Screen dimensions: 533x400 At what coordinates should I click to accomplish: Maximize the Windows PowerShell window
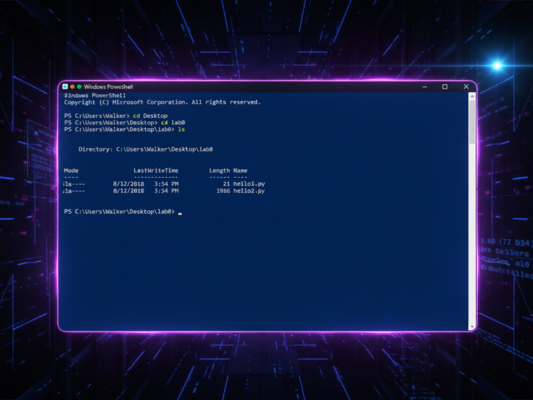point(445,87)
